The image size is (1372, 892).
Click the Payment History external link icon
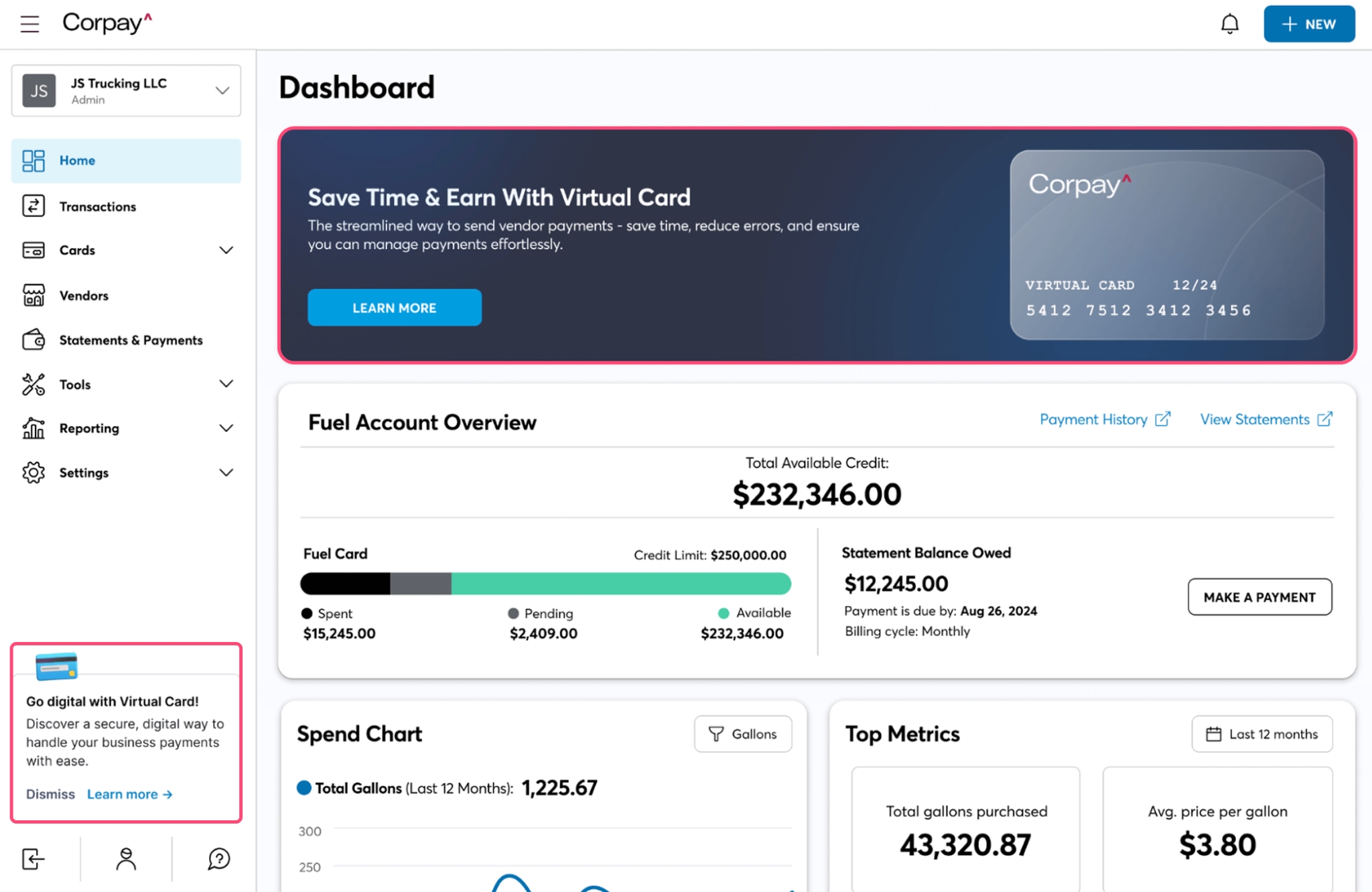(x=1163, y=419)
